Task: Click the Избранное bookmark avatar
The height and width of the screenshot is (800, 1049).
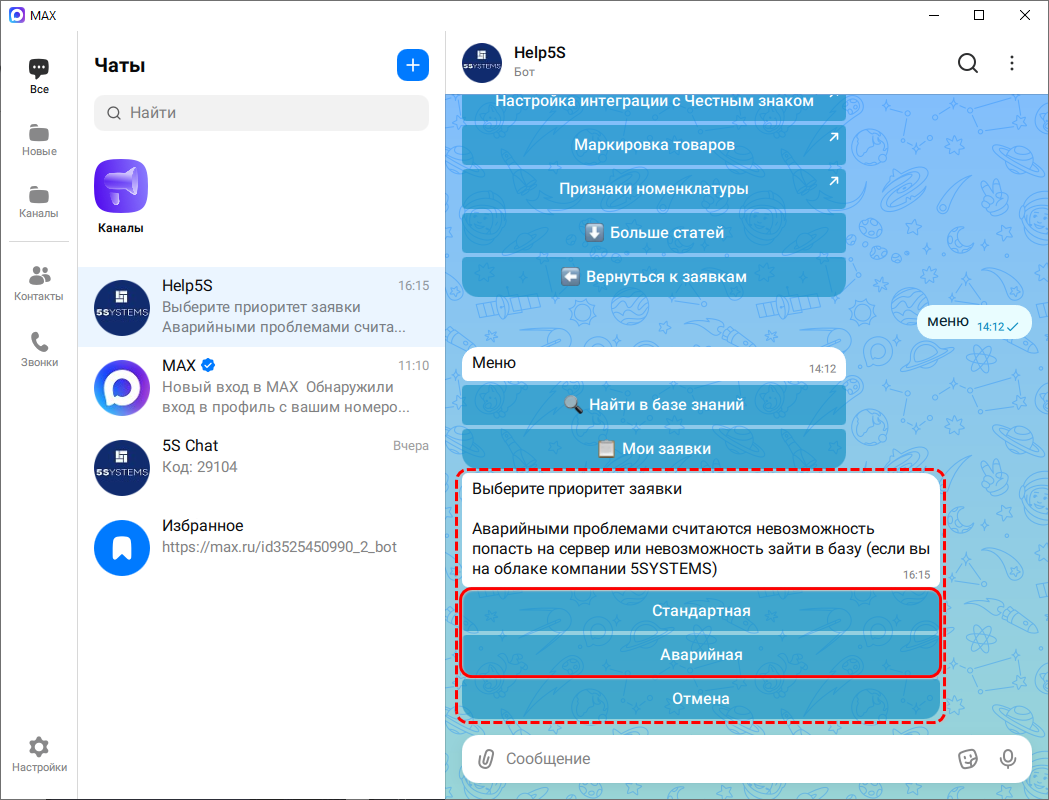Action: pos(122,548)
